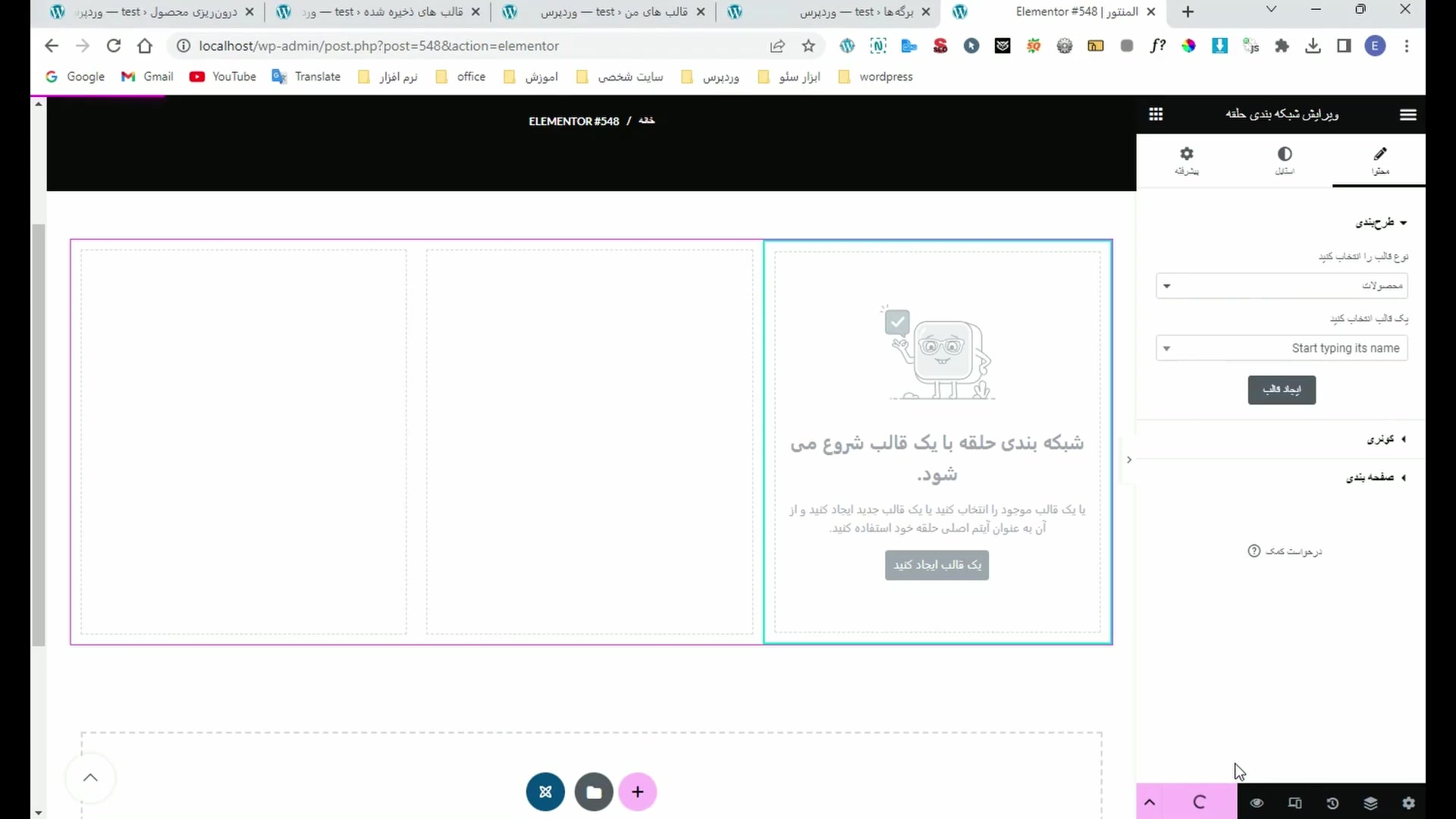Click pink plus add section button
The width and height of the screenshot is (1456, 819).
pos(638,792)
